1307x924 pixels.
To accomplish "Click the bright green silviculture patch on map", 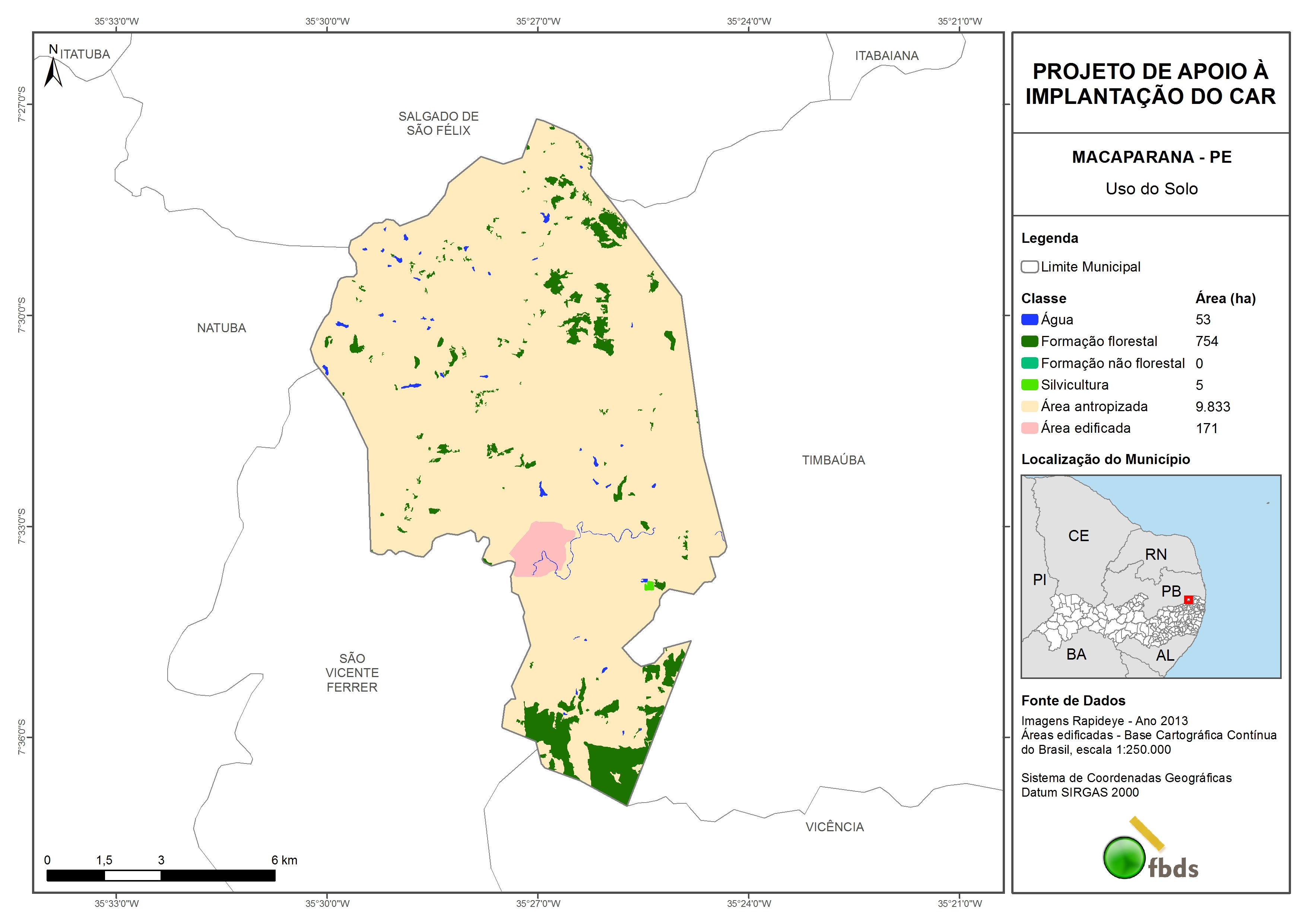I will [x=649, y=586].
